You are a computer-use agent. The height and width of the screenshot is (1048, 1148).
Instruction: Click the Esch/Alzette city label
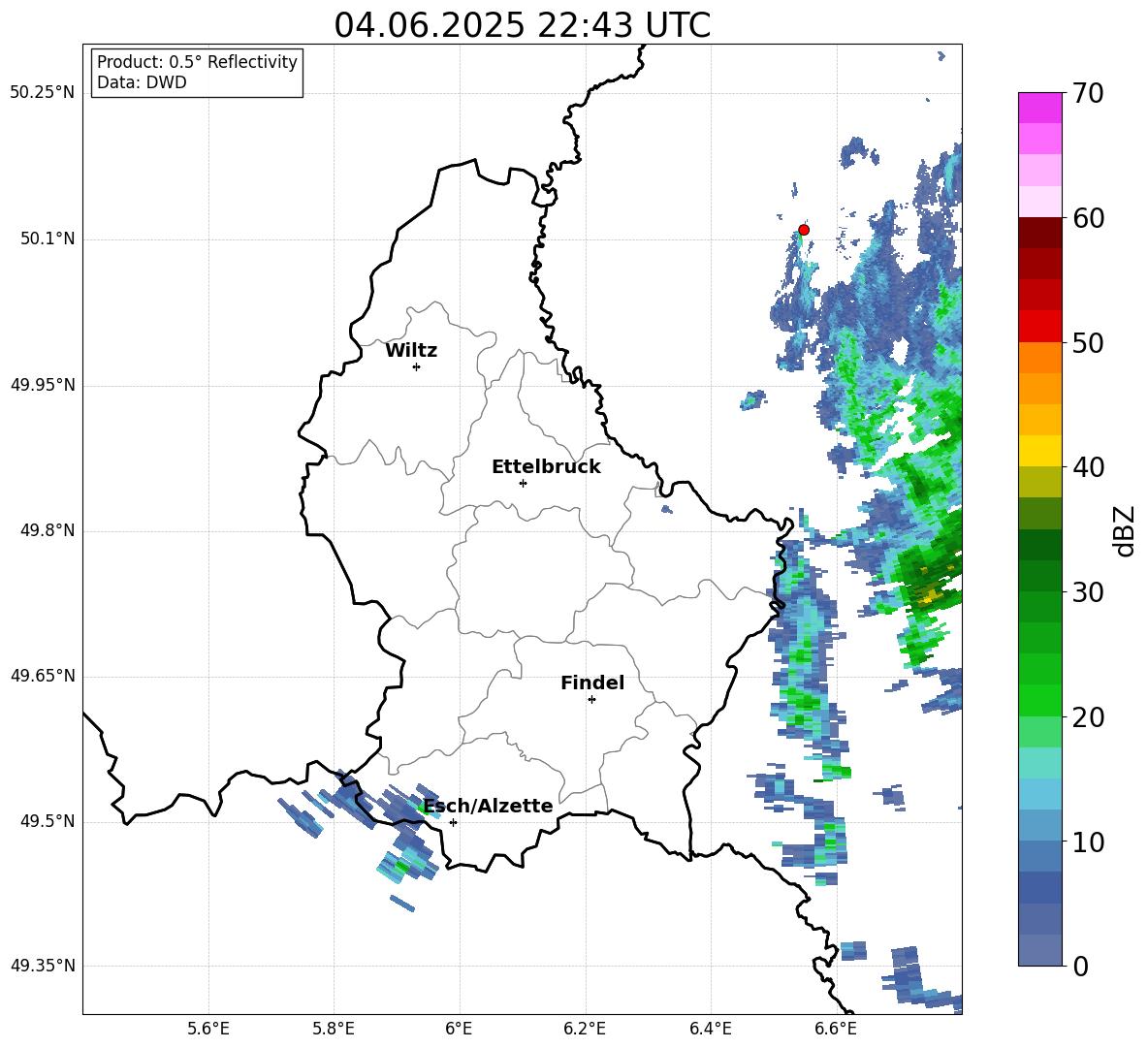coord(489,806)
